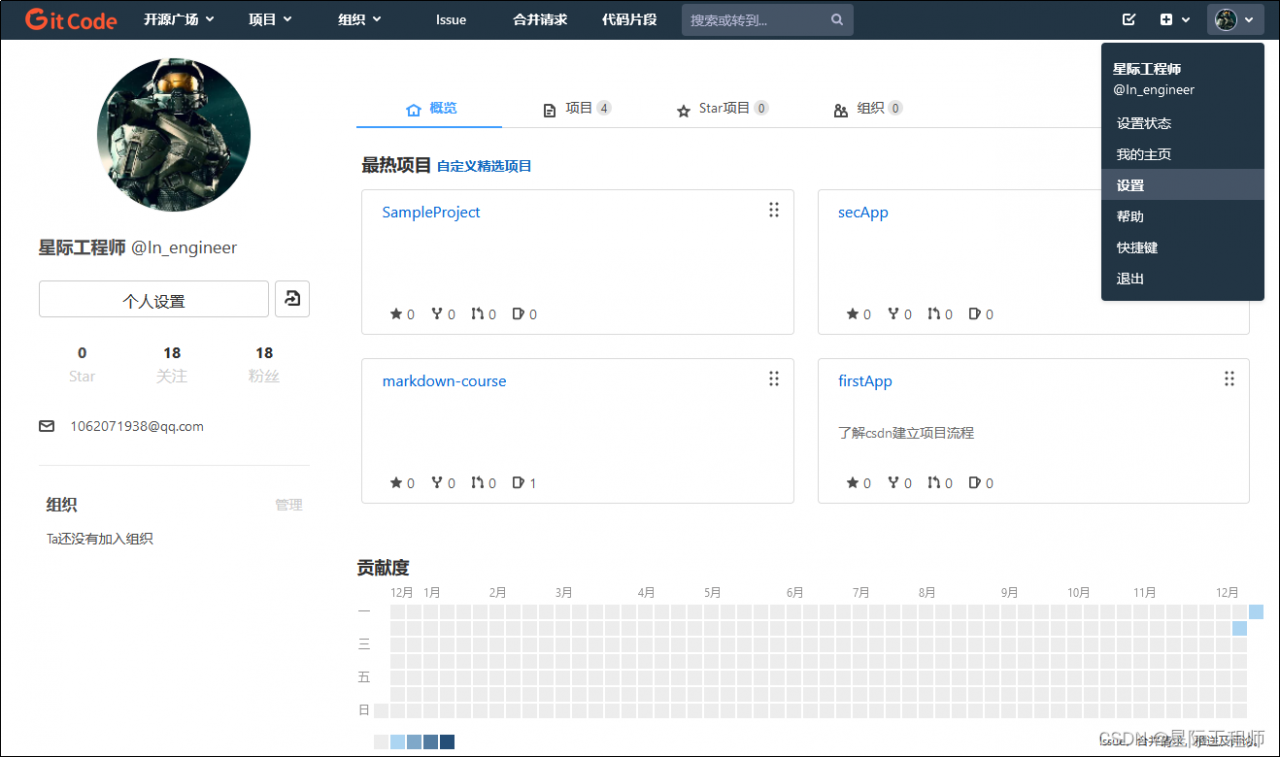The height and width of the screenshot is (757, 1280).
Task: Click the 搜索或转到 search field
Action: 767,20
